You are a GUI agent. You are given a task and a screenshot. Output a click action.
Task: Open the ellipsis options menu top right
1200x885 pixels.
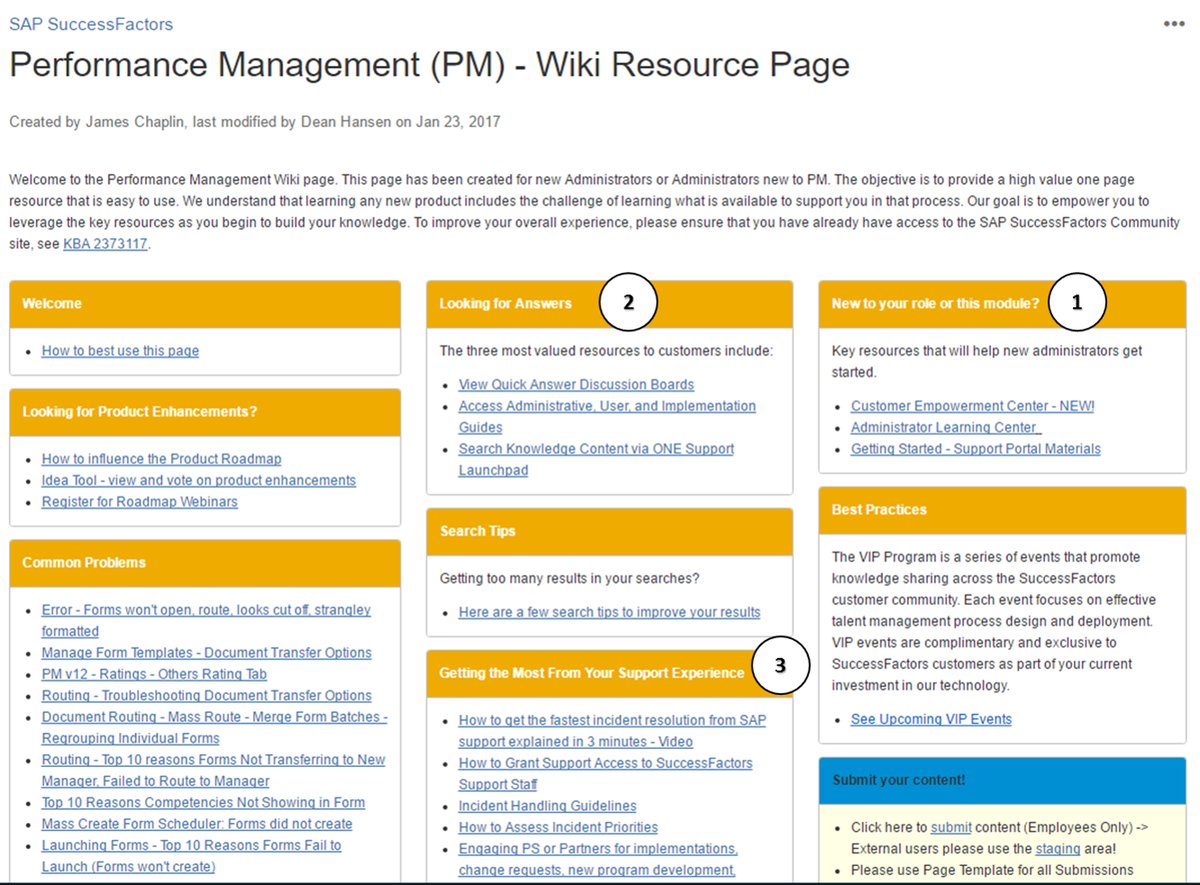1173,23
